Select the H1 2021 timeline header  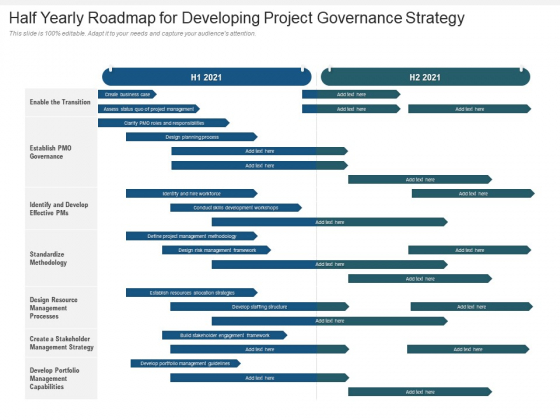click(x=206, y=77)
